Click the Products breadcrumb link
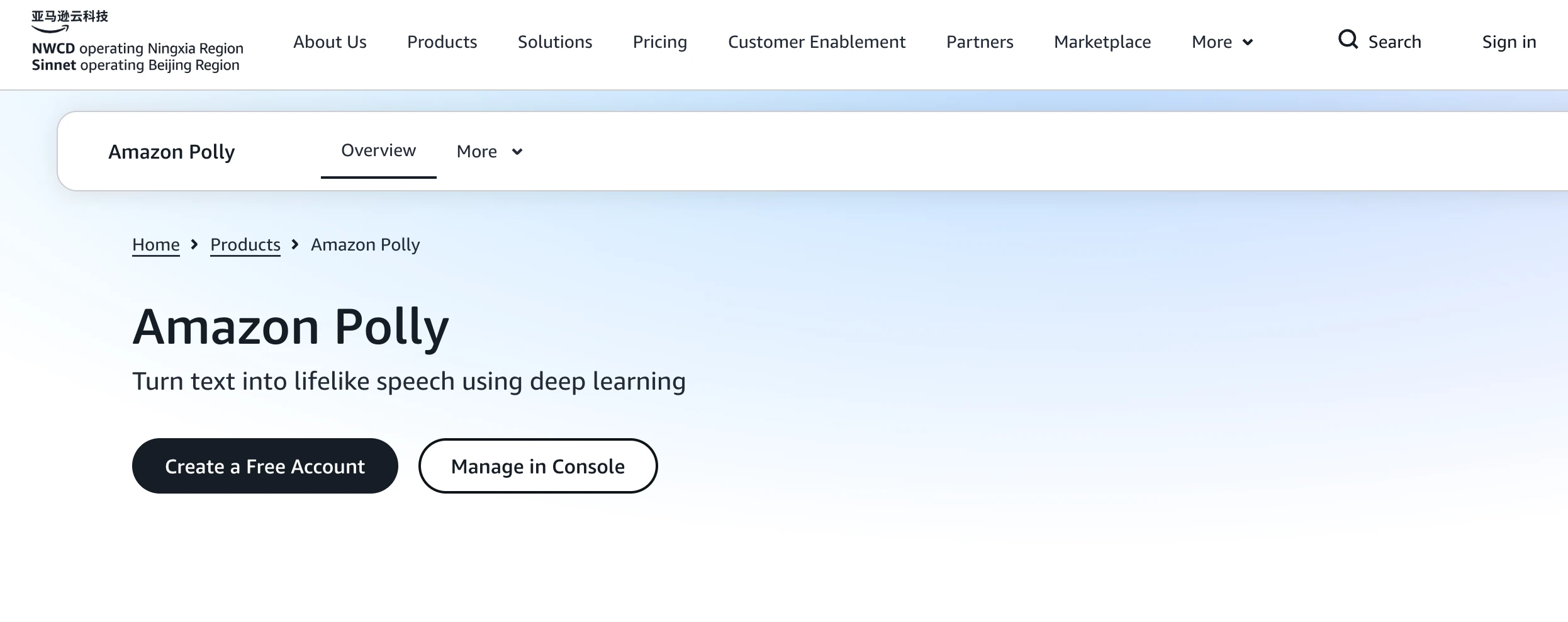This screenshot has height=622, width=1568. [x=245, y=244]
